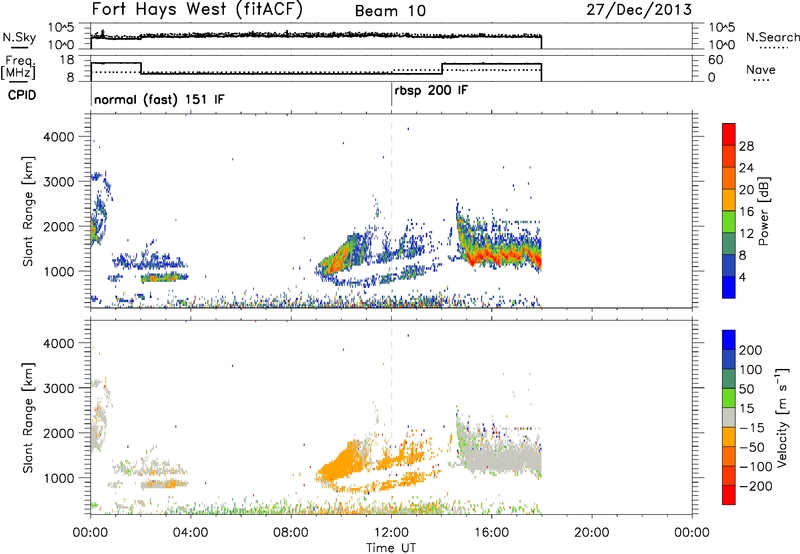The height and width of the screenshot is (554, 800).
Task: Click the 'normal (fast) 151 IF' CPID text
Action: coord(159,99)
